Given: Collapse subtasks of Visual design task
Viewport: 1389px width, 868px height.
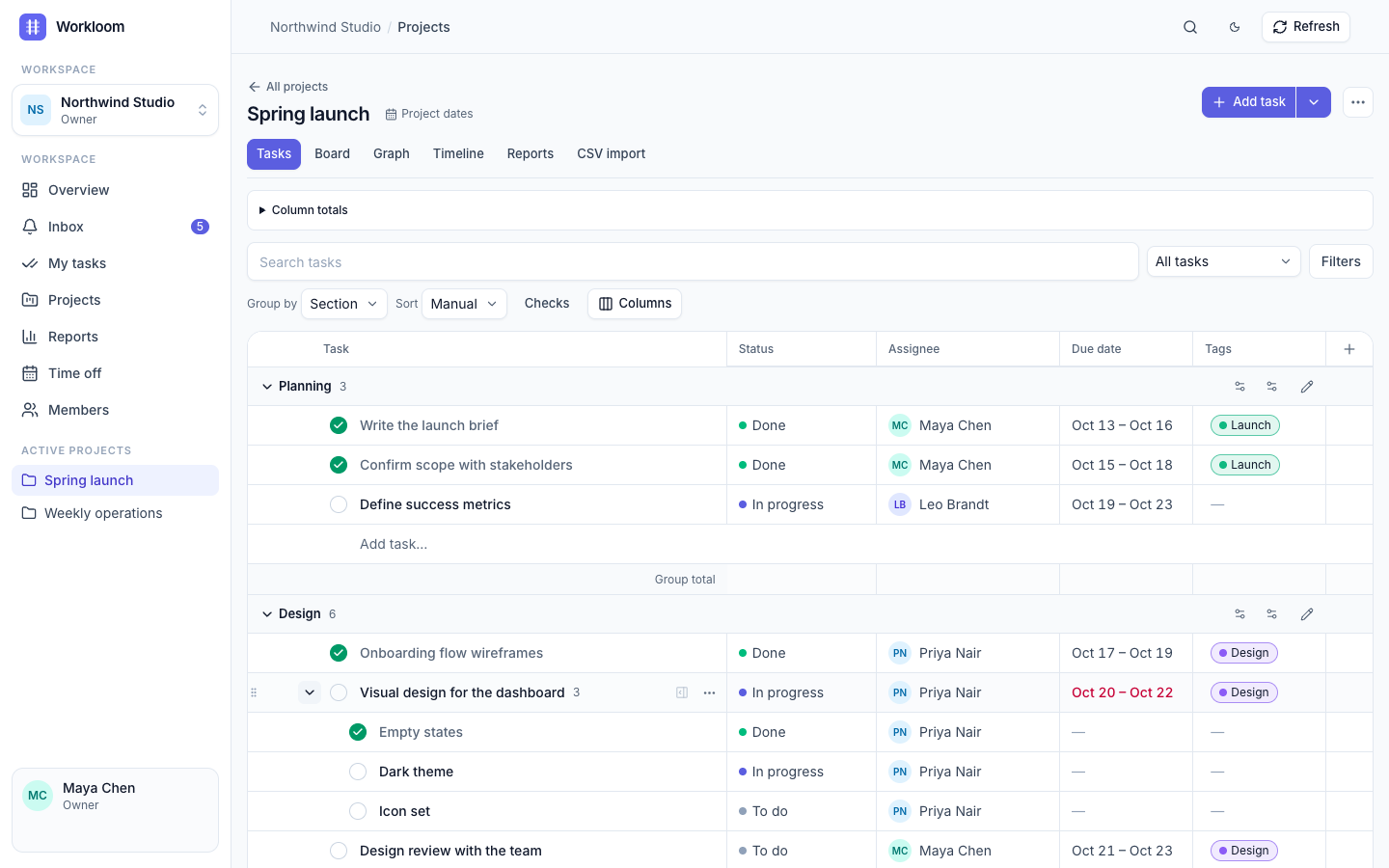Looking at the screenshot, I should (x=310, y=692).
